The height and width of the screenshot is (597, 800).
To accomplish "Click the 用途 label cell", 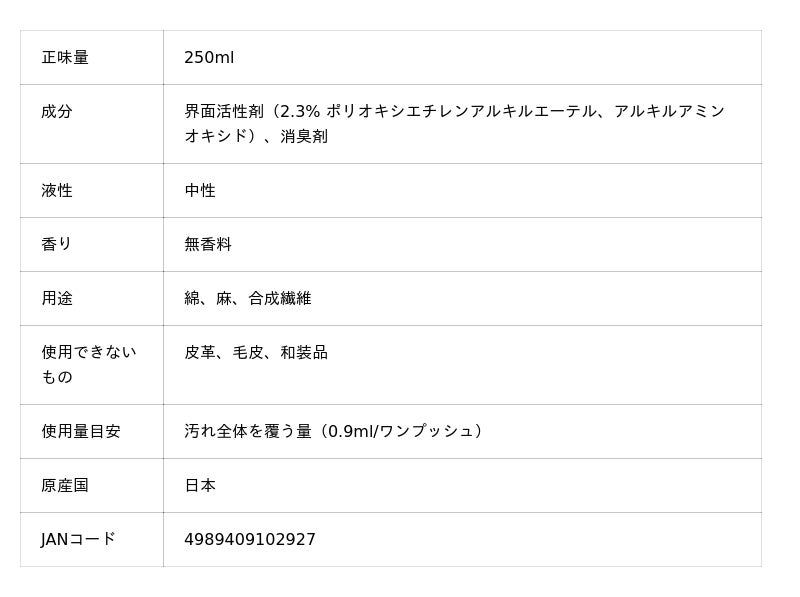I will (57, 298).
